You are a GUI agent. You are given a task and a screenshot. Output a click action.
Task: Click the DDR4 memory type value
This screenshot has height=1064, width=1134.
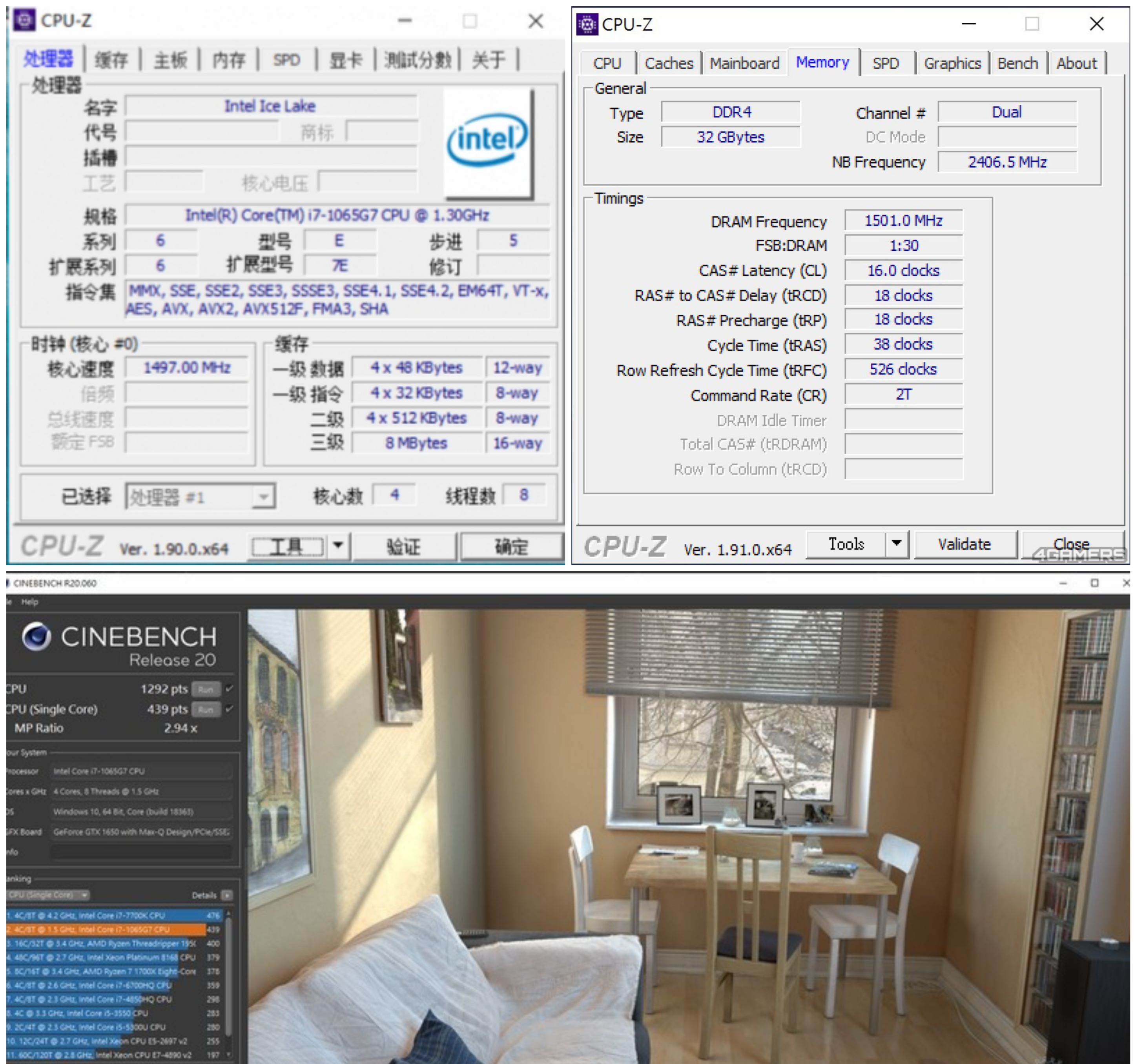pyautogui.click(x=731, y=112)
